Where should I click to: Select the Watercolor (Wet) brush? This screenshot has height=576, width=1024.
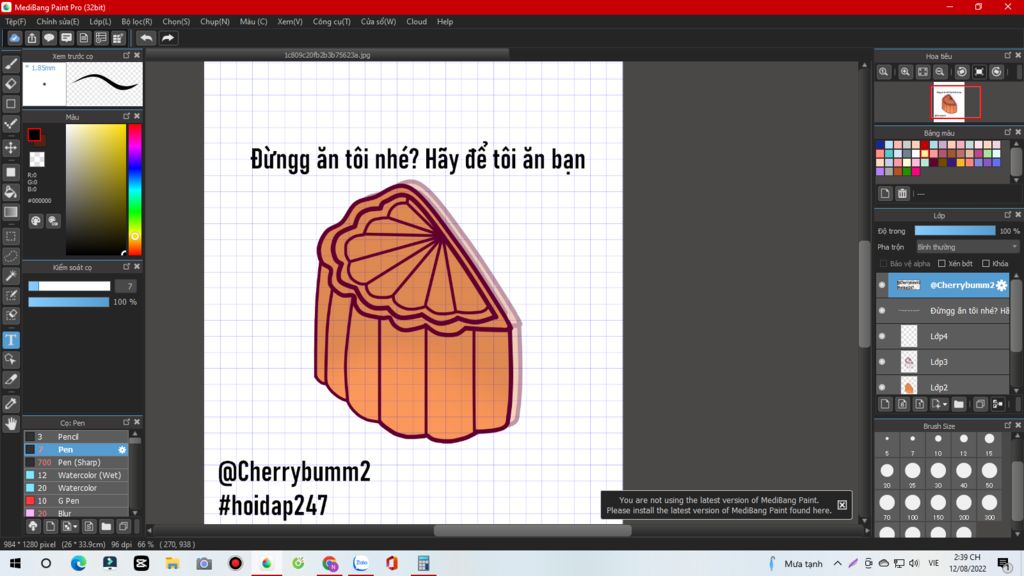pos(89,475)
